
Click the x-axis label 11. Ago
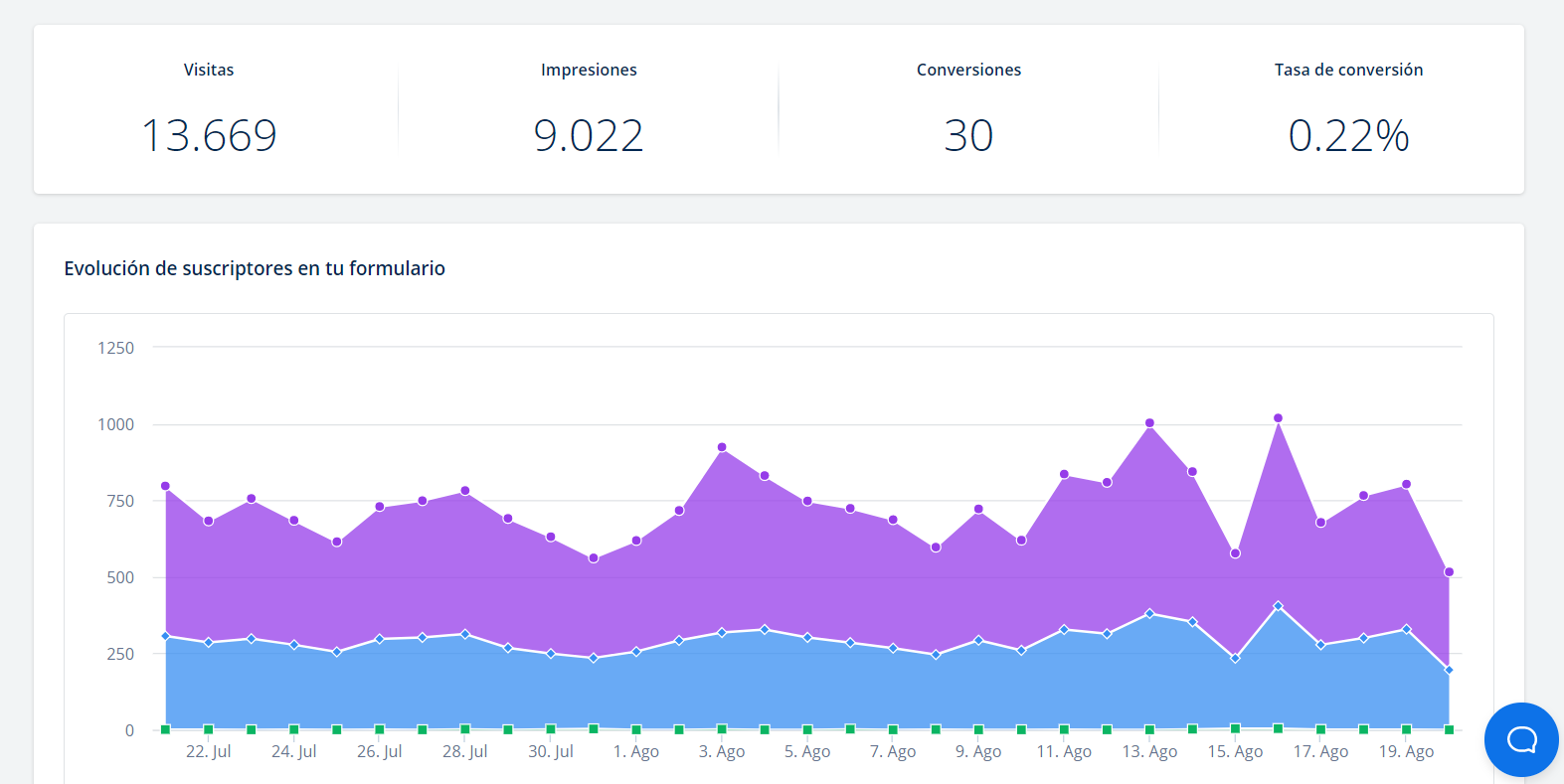[x=1064, y=751]
